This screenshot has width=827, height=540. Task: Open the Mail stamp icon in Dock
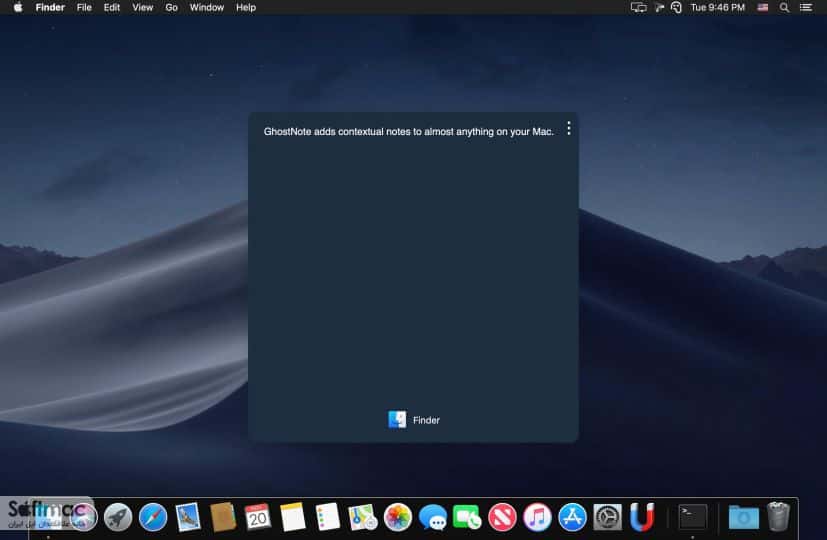[x=188, y=516]
